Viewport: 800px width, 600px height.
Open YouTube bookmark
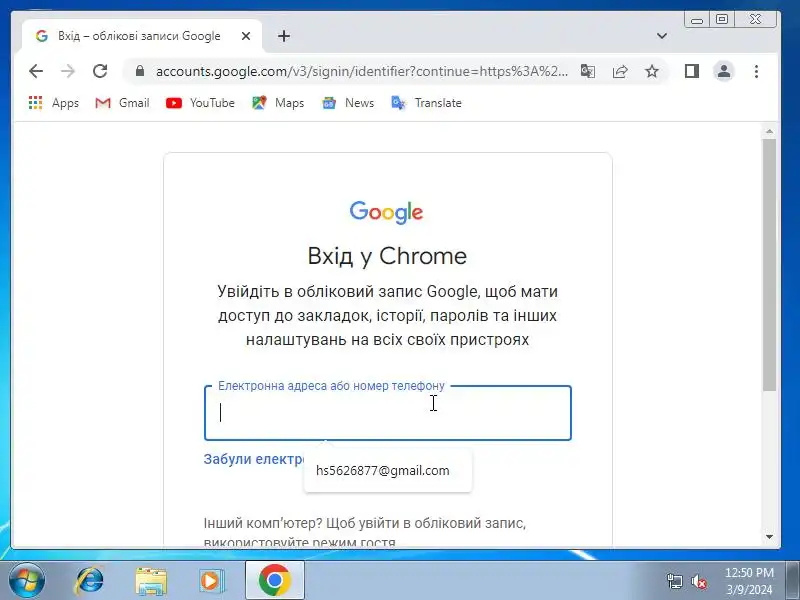tap(201, 103)
